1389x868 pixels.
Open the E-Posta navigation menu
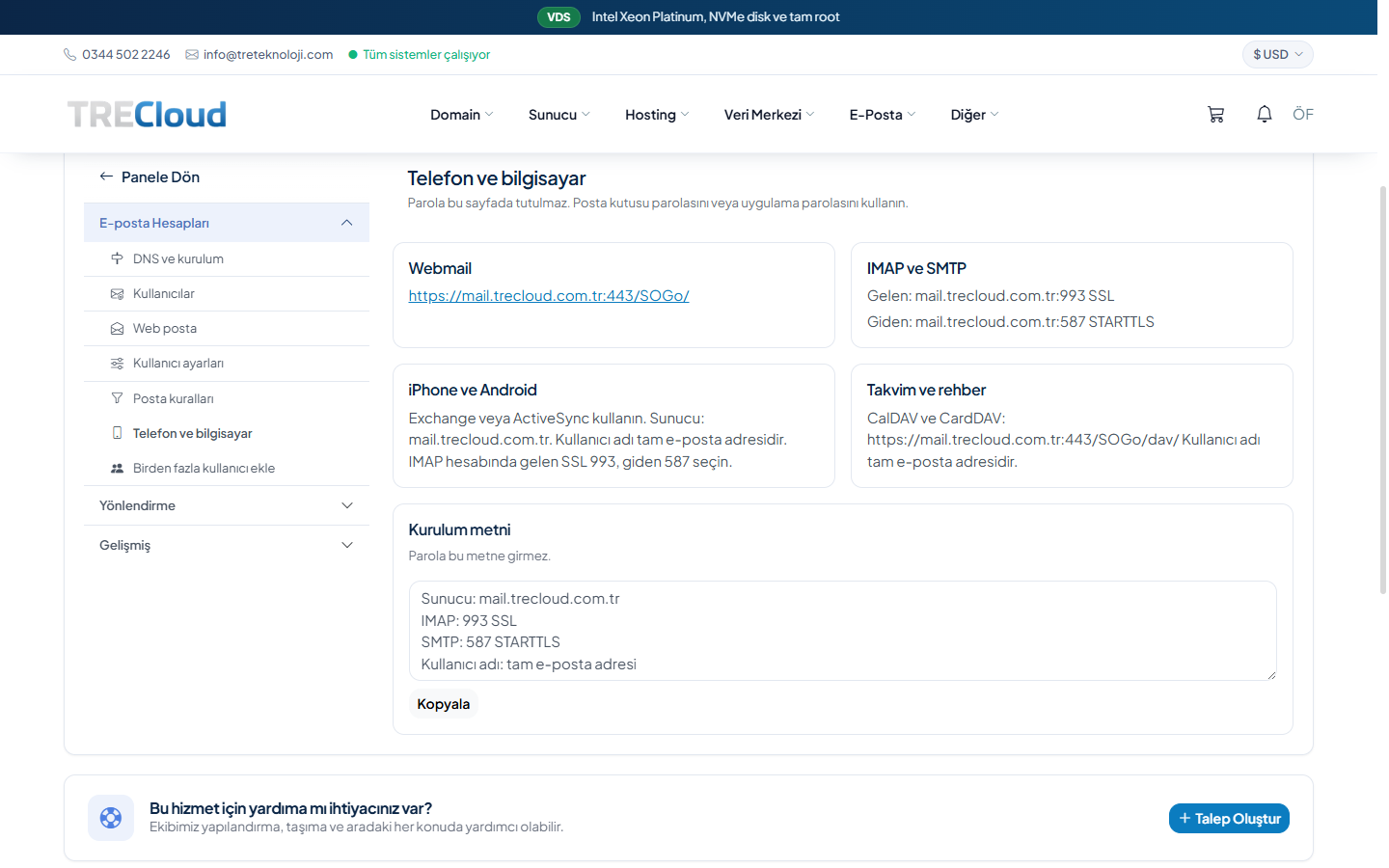(882, 114)
